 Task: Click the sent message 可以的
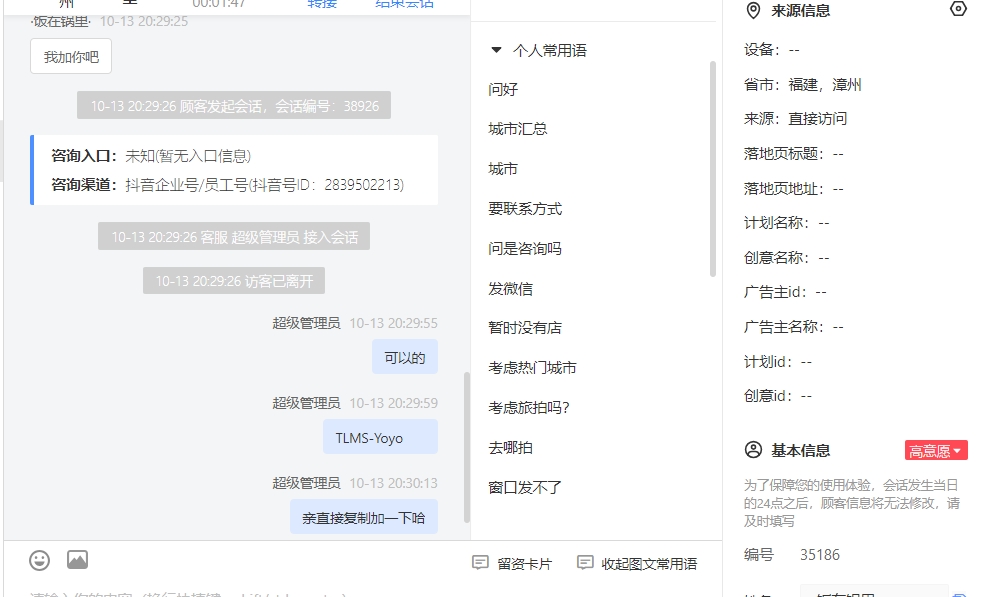[x=405, y=357]
